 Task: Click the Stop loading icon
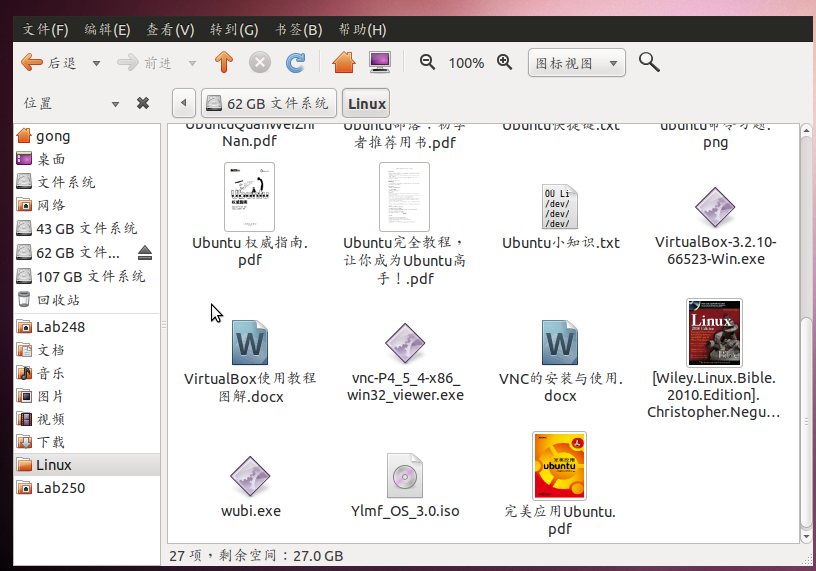coord(260,63)
